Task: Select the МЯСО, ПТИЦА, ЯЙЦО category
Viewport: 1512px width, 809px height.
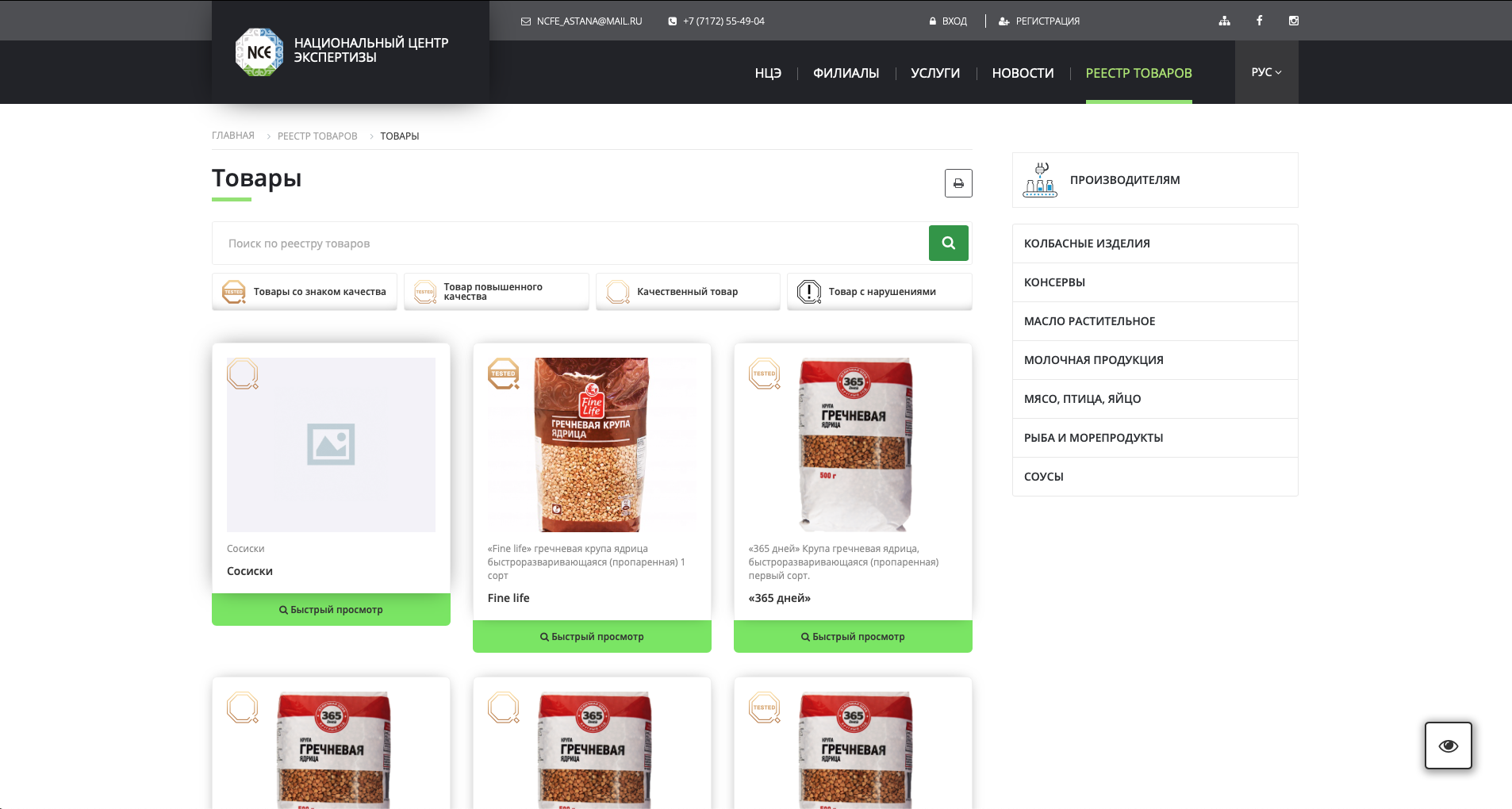Action: pos(1155,399)
